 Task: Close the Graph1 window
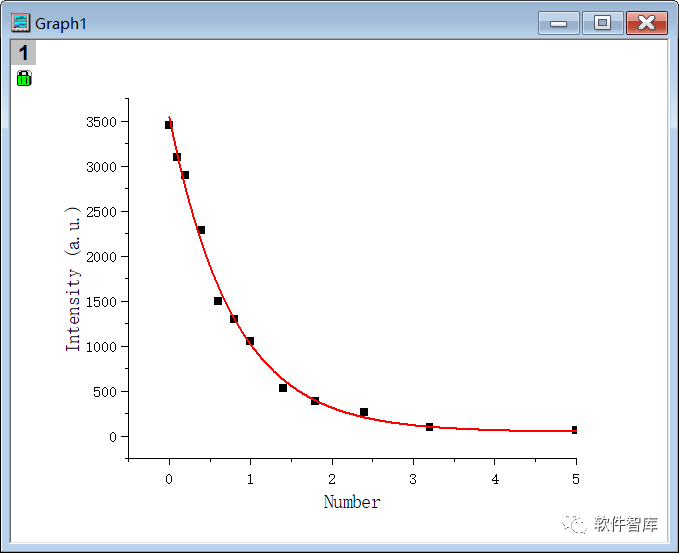coord(647,23)
